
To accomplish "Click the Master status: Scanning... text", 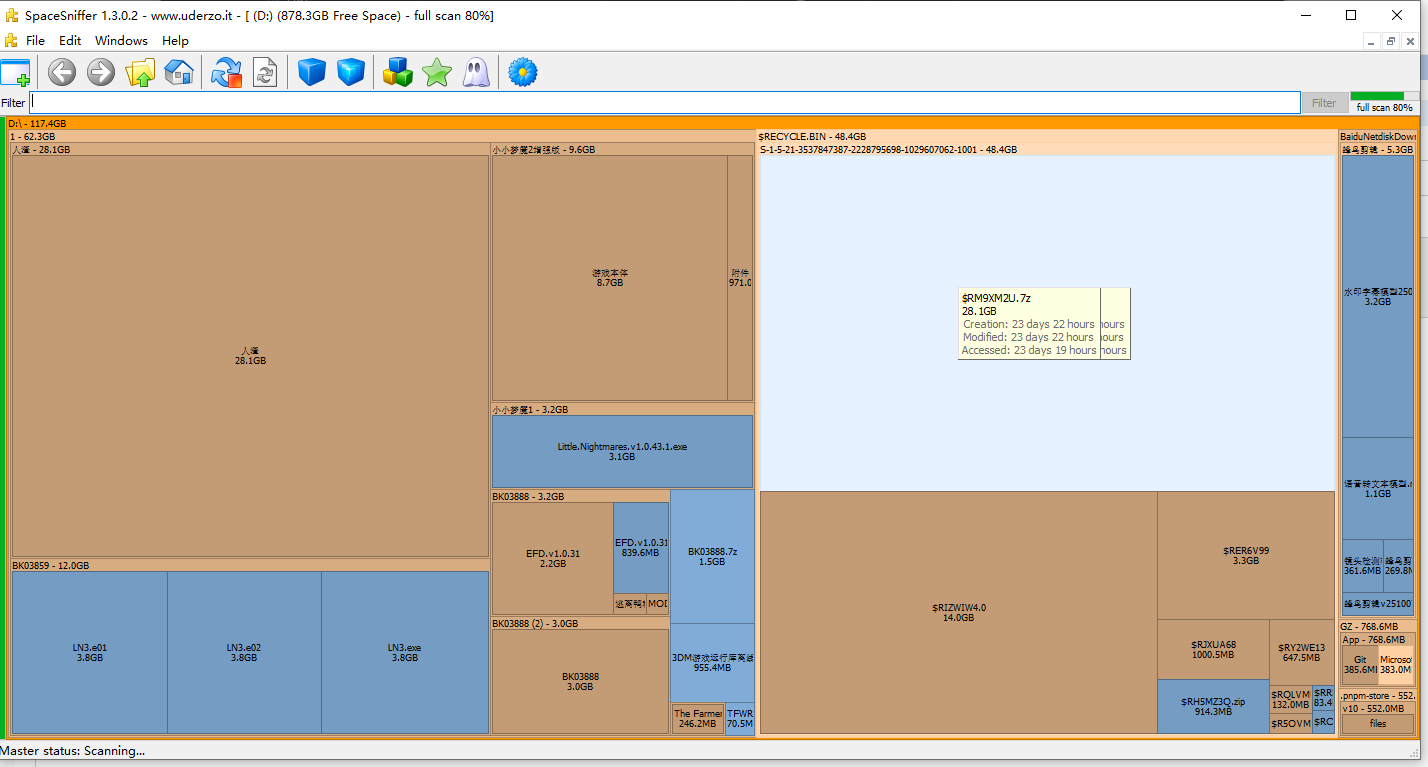I will click(x=72, y=750).
